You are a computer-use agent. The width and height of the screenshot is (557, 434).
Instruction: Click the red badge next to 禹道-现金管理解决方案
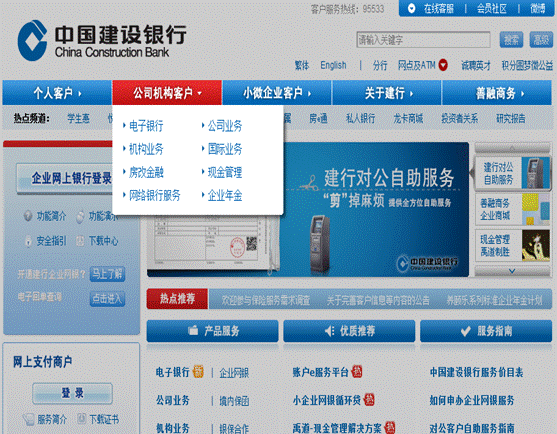390,427
